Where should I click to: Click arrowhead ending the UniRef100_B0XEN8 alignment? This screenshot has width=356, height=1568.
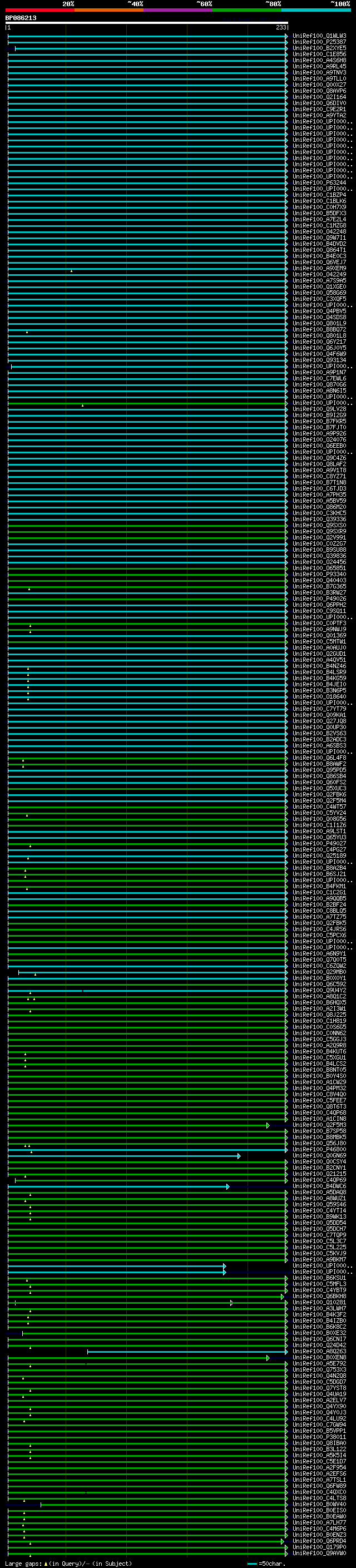click(x=268, y=1357)
